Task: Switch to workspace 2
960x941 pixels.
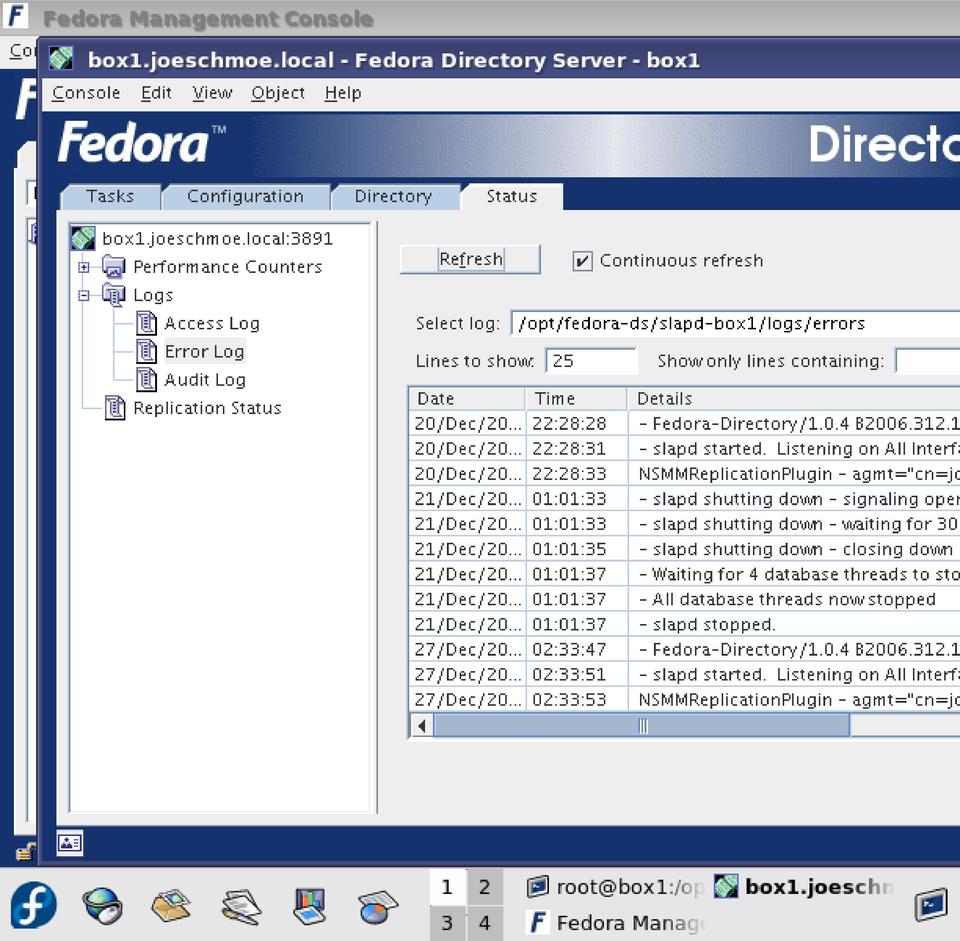Action: (484, 887)
